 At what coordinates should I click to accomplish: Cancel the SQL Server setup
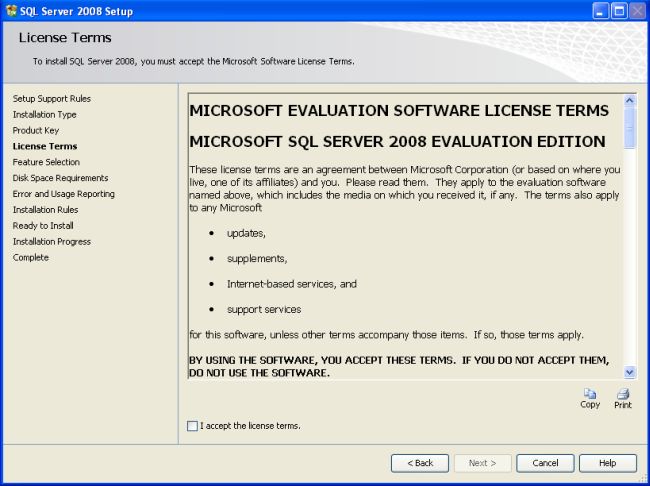[x=545, y=463]
